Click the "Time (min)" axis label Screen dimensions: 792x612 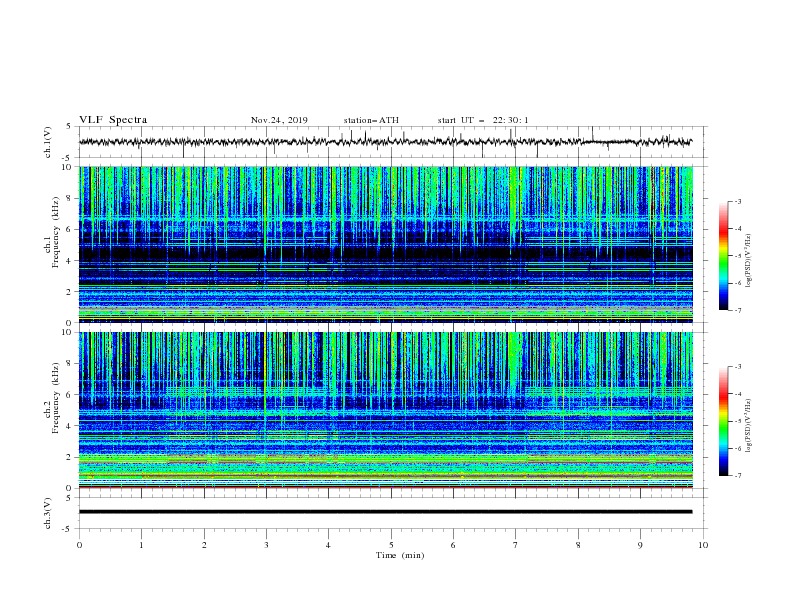pyautogui.click(x=400, y=555)
